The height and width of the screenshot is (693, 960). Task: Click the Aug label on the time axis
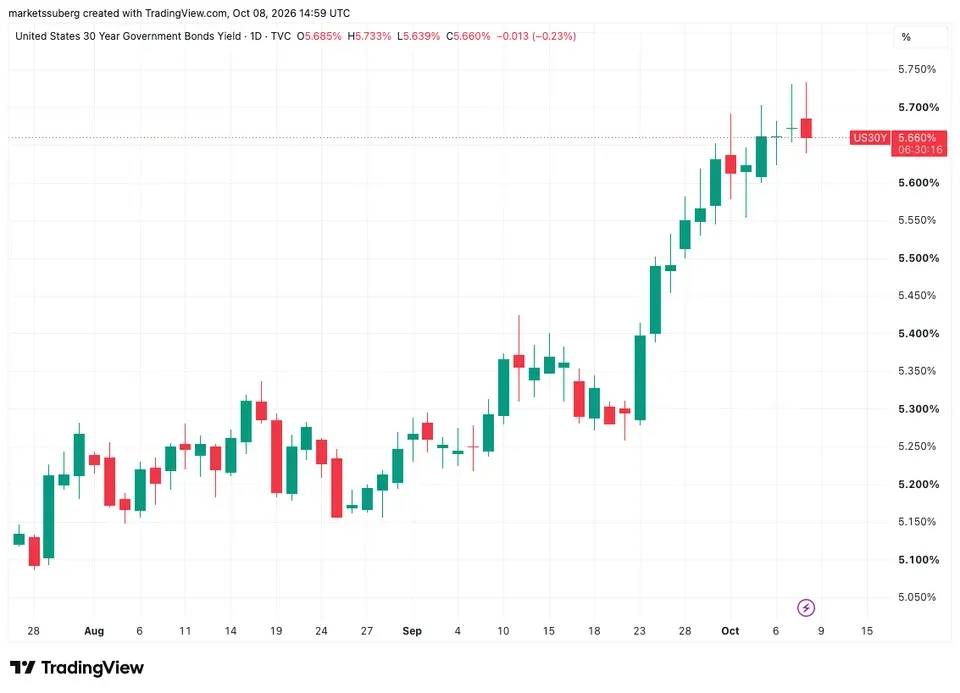pos(94,631)
